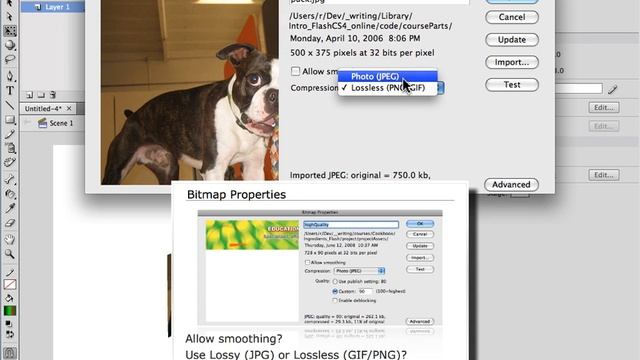The image size is (640, 360).
Task: Select the Subselection arrow tool
Action: [10, 17]
